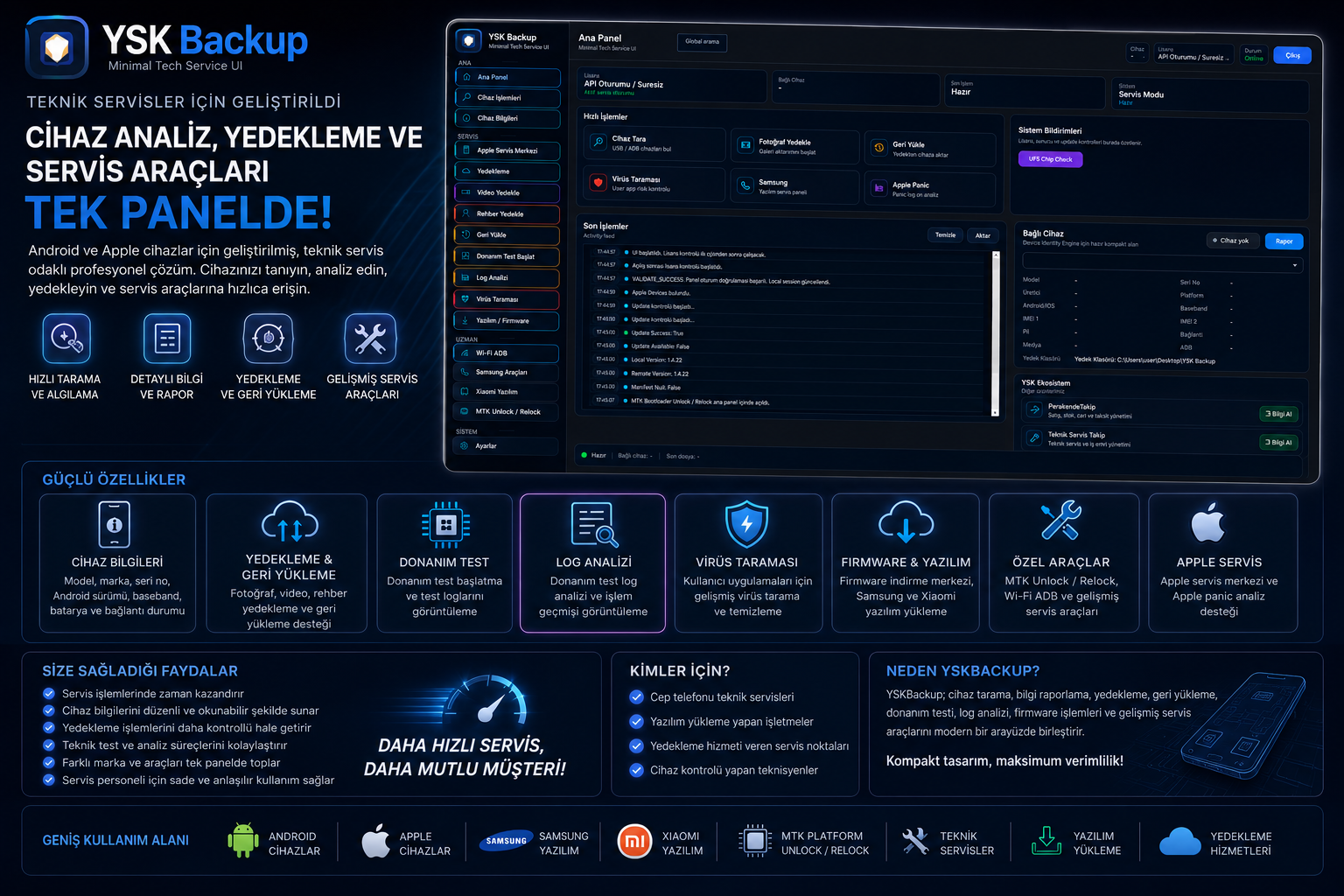Click the YSK Backup shield logo in the app sidebar
Viewport: 1344px width, 896px height.
point(469,40)
